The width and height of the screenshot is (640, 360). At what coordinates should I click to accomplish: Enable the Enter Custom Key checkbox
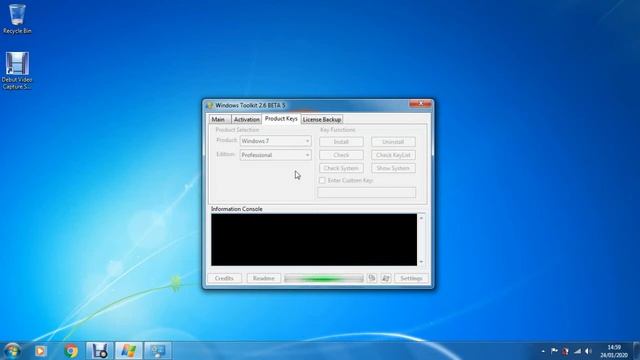click(322, 180)
